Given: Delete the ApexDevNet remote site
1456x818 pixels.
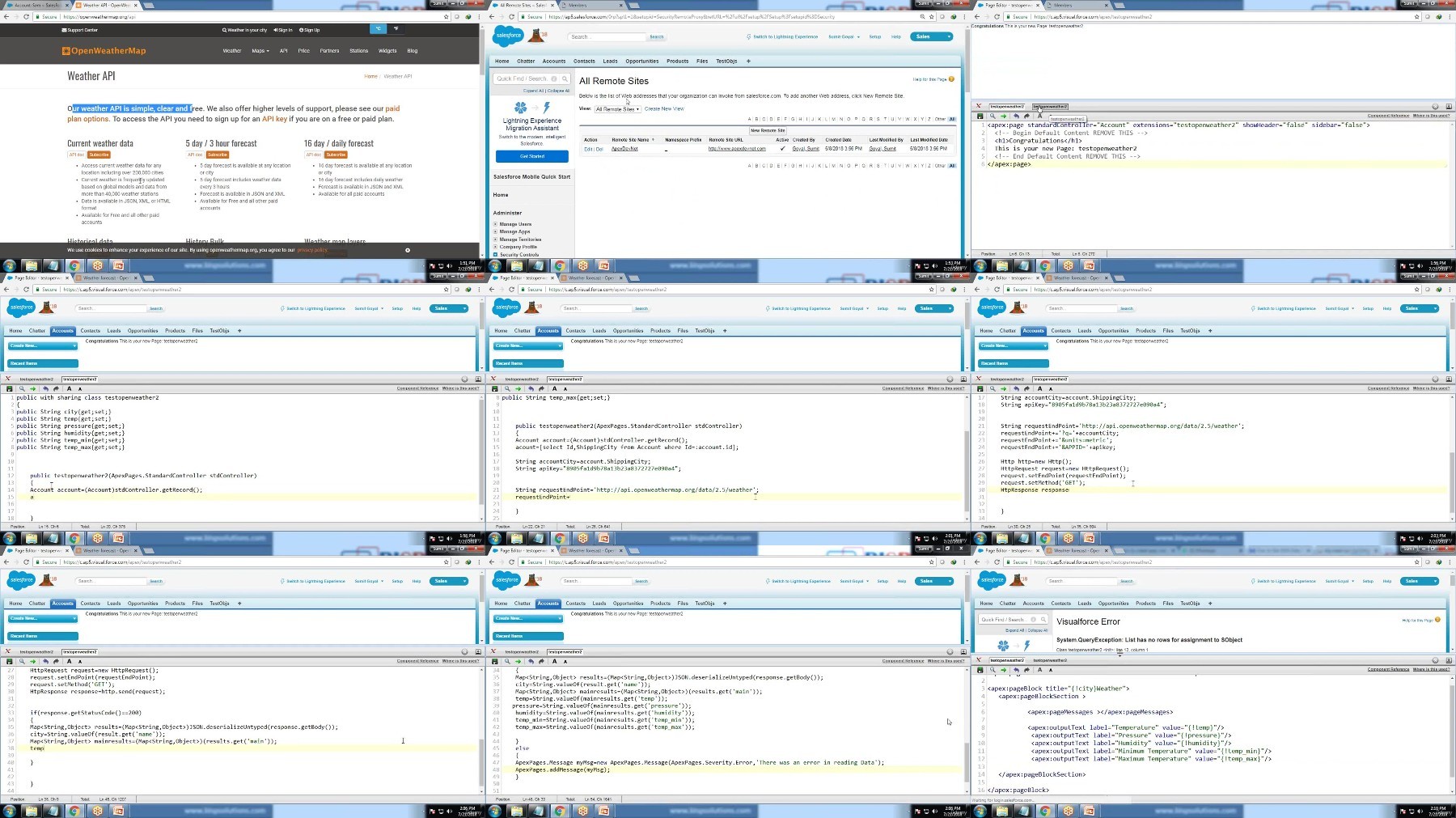Looking at the screenshot, I should coord(599,149).
